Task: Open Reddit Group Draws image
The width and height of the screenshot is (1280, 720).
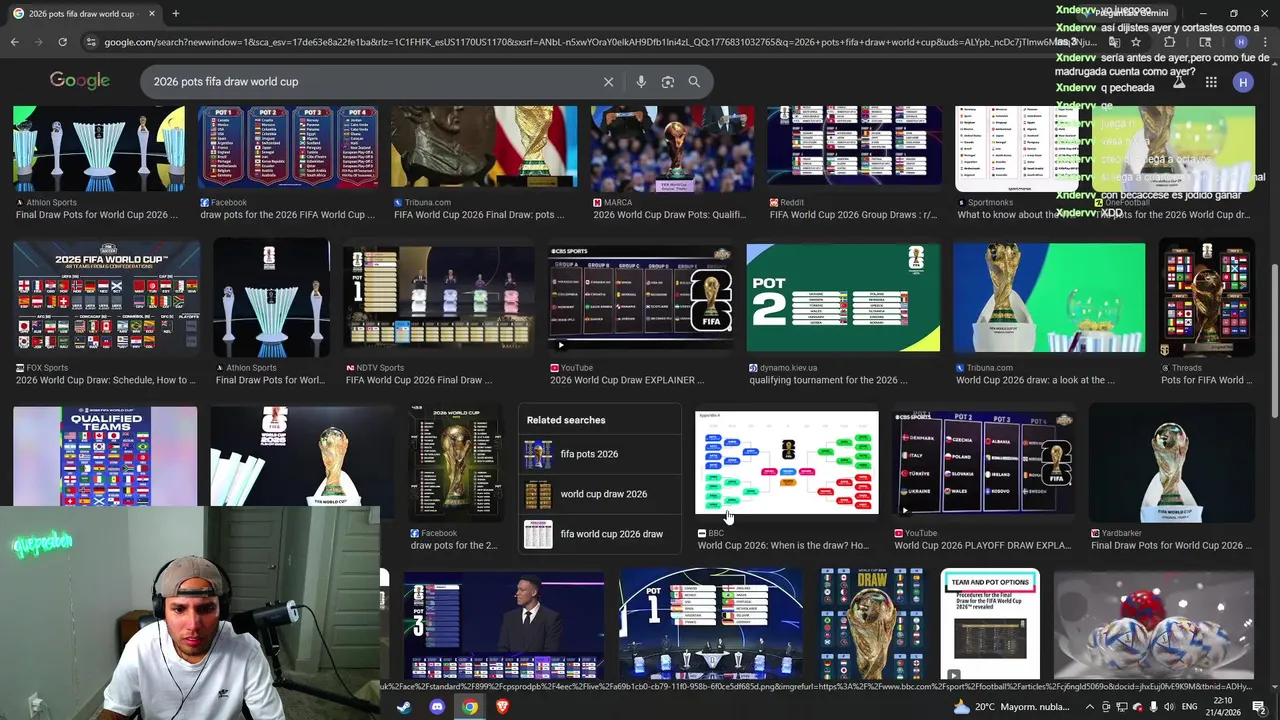Action: click(854, 147)
